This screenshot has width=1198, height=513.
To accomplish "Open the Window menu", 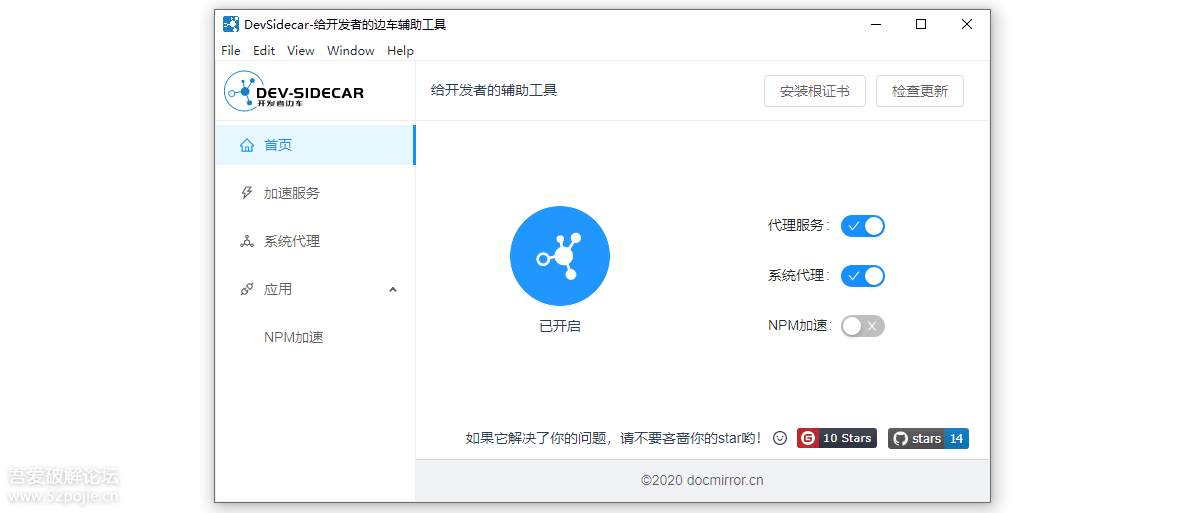I will (x=351, y=50).
